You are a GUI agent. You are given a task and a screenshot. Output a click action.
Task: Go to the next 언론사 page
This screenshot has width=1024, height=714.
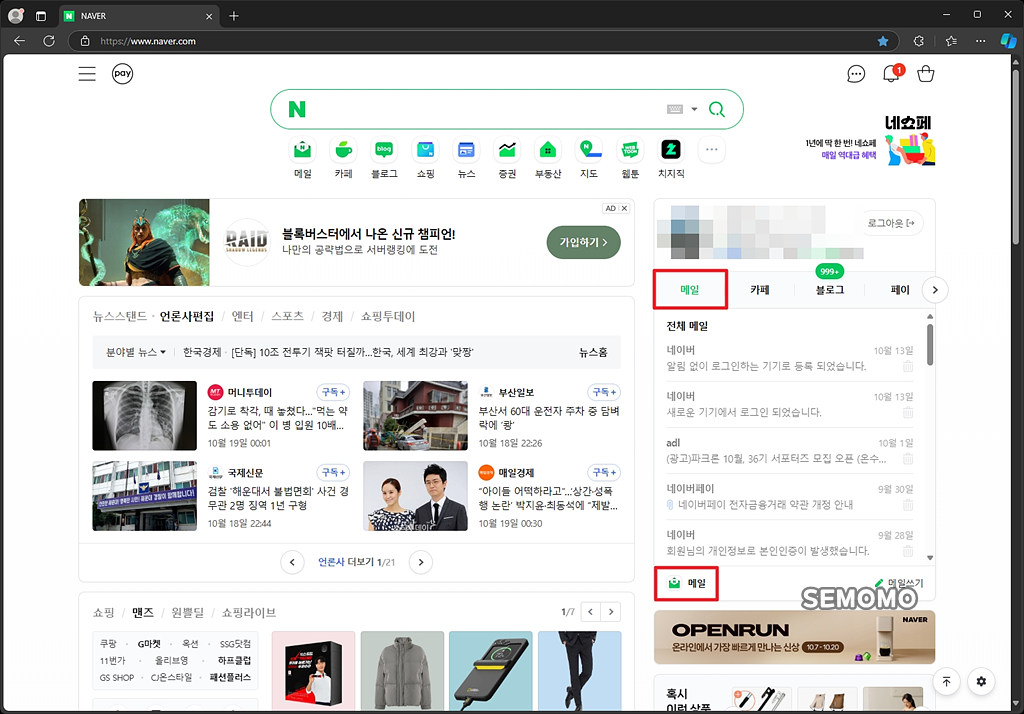coord(421,562)
